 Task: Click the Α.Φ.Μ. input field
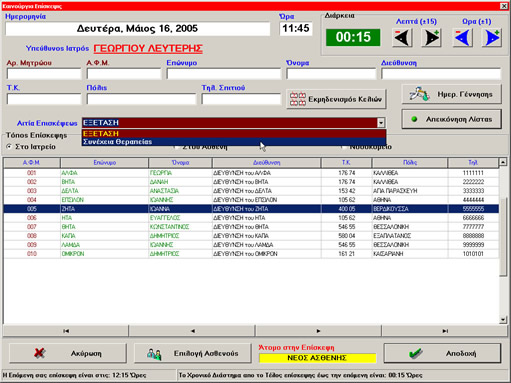tap(124, 74)
